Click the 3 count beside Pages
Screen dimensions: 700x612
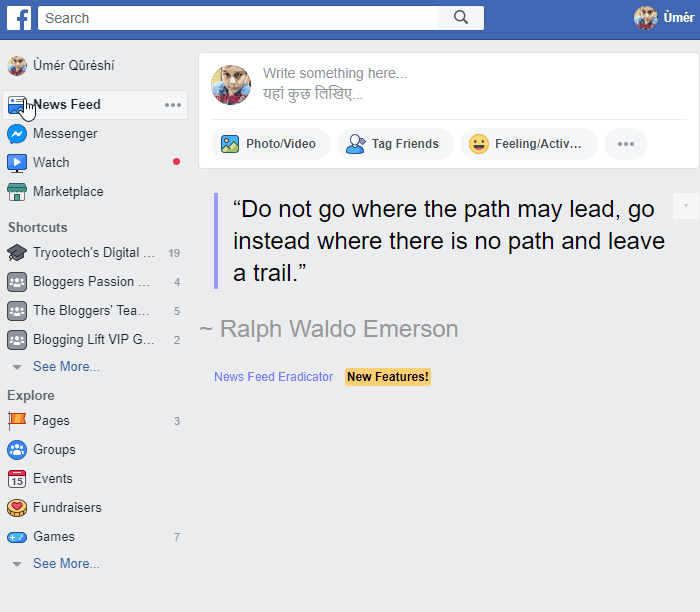pos(177,421)
